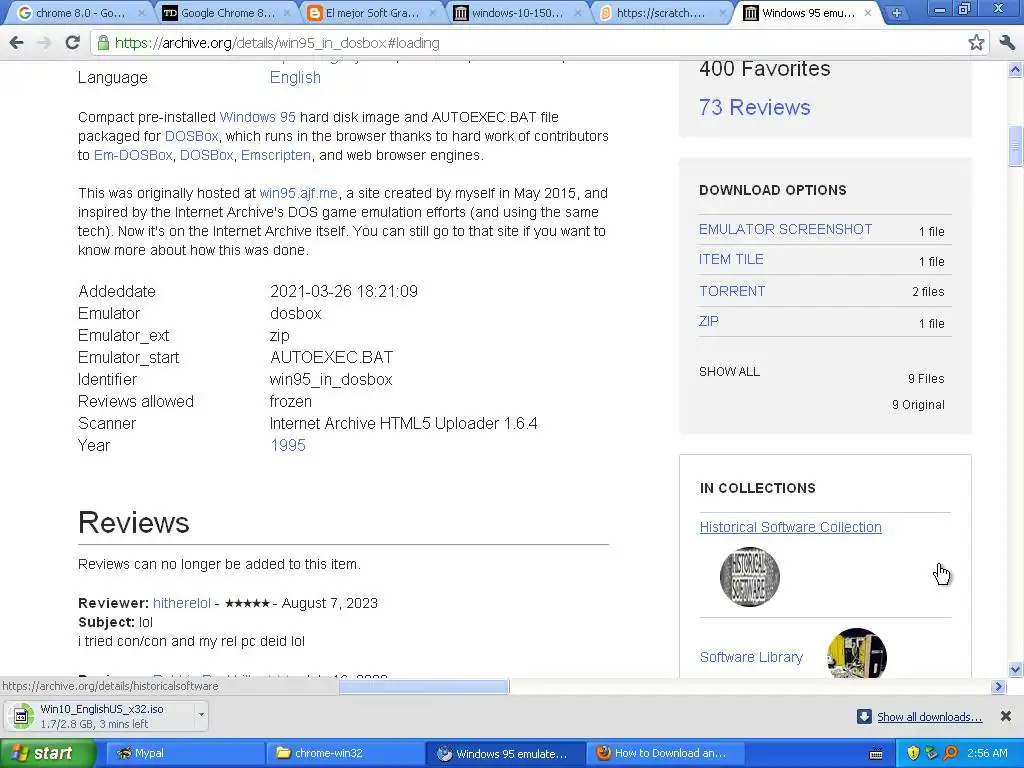Download the ZIP option
The image size is (1024, 768).
[709, 321]
